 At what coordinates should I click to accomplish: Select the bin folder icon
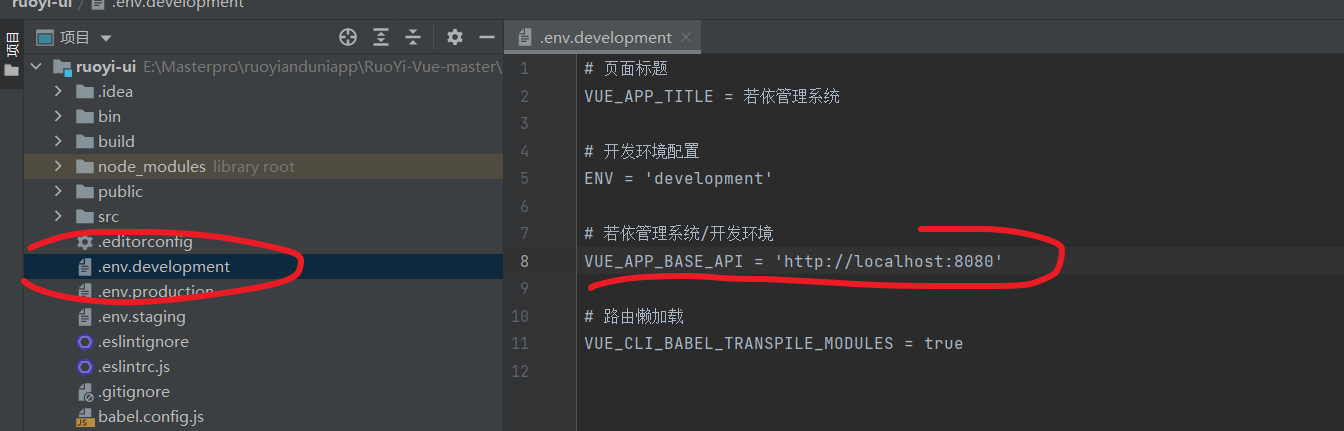[85, 117]
